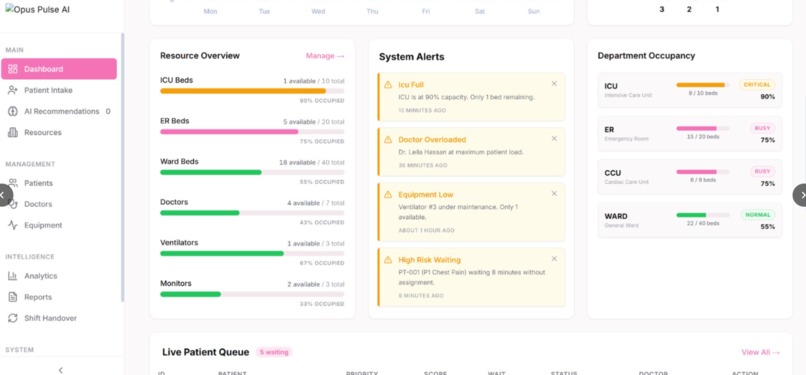
Task: Click the Ward Beds occupancy bar
Action: pos(252,172)
